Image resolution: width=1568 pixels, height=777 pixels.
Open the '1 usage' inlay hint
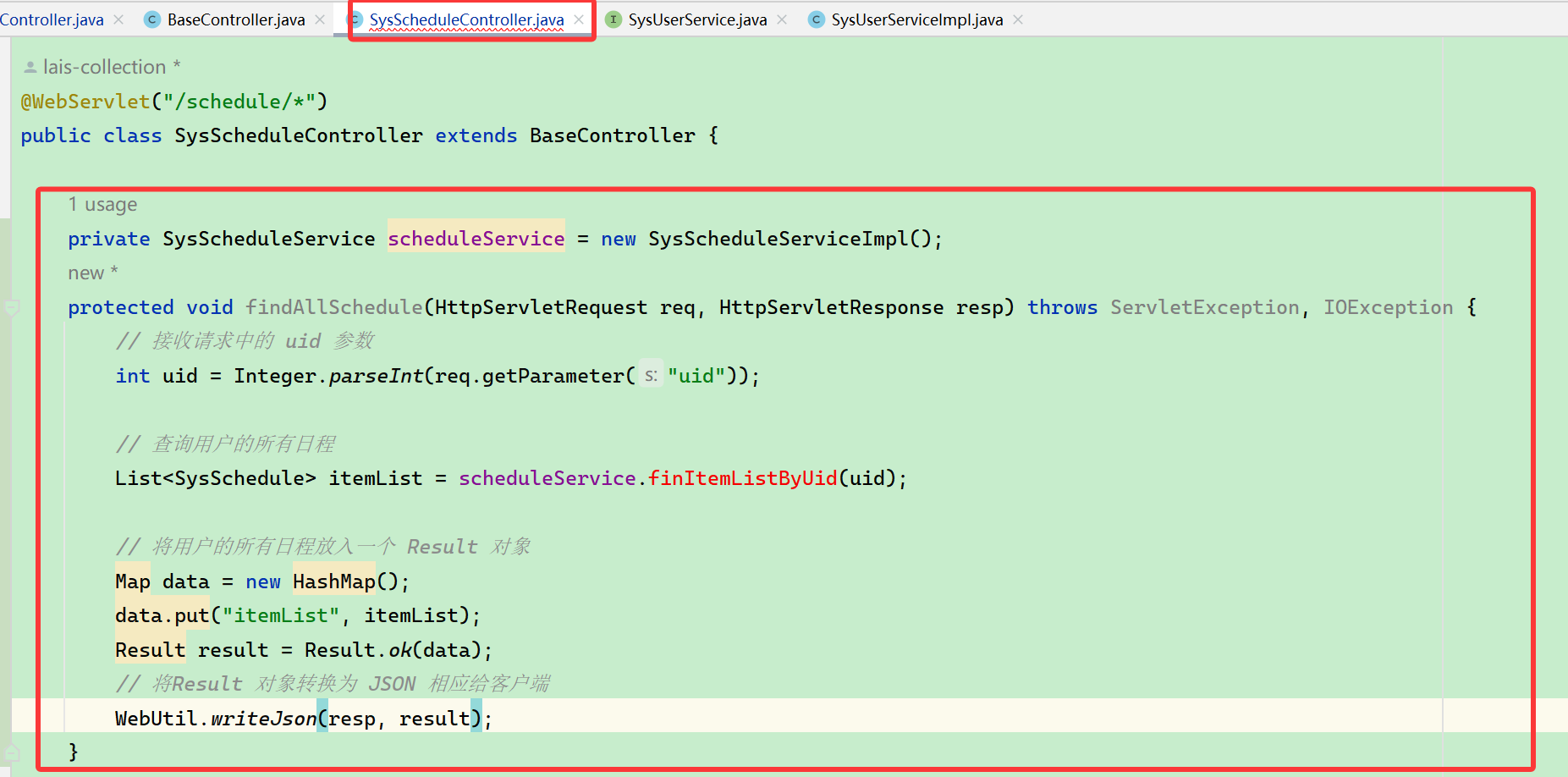[x=102, y=204]
